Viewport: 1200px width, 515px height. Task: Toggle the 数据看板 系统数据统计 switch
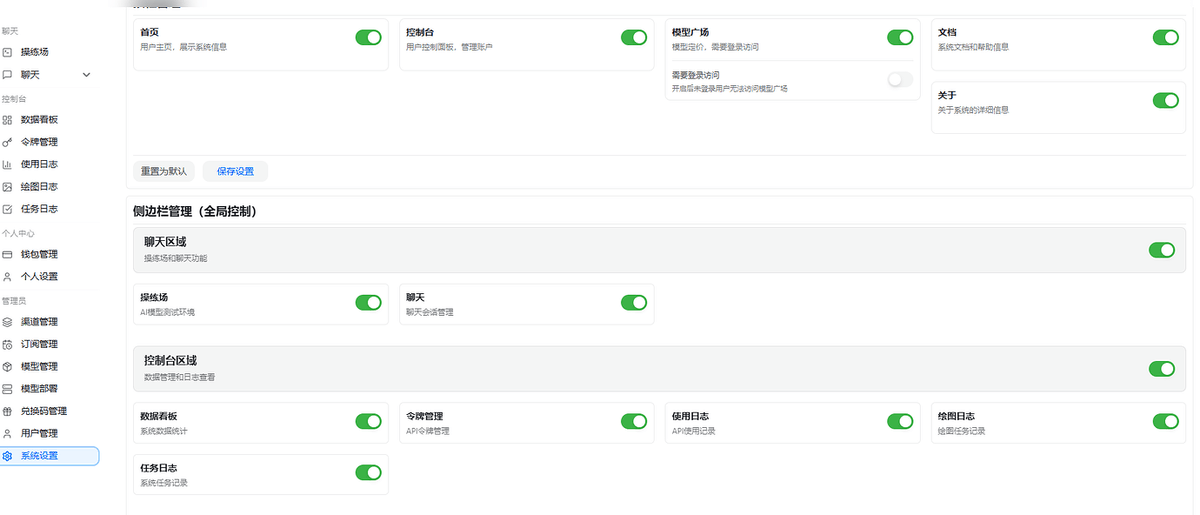[368, 421]
